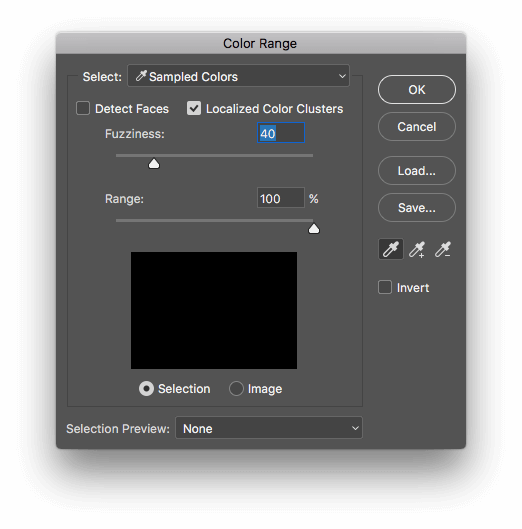Image resolution: width=522 pixels, height=529 pixels.
Task: Click the Fuzziness value input field
Action: 281,133
